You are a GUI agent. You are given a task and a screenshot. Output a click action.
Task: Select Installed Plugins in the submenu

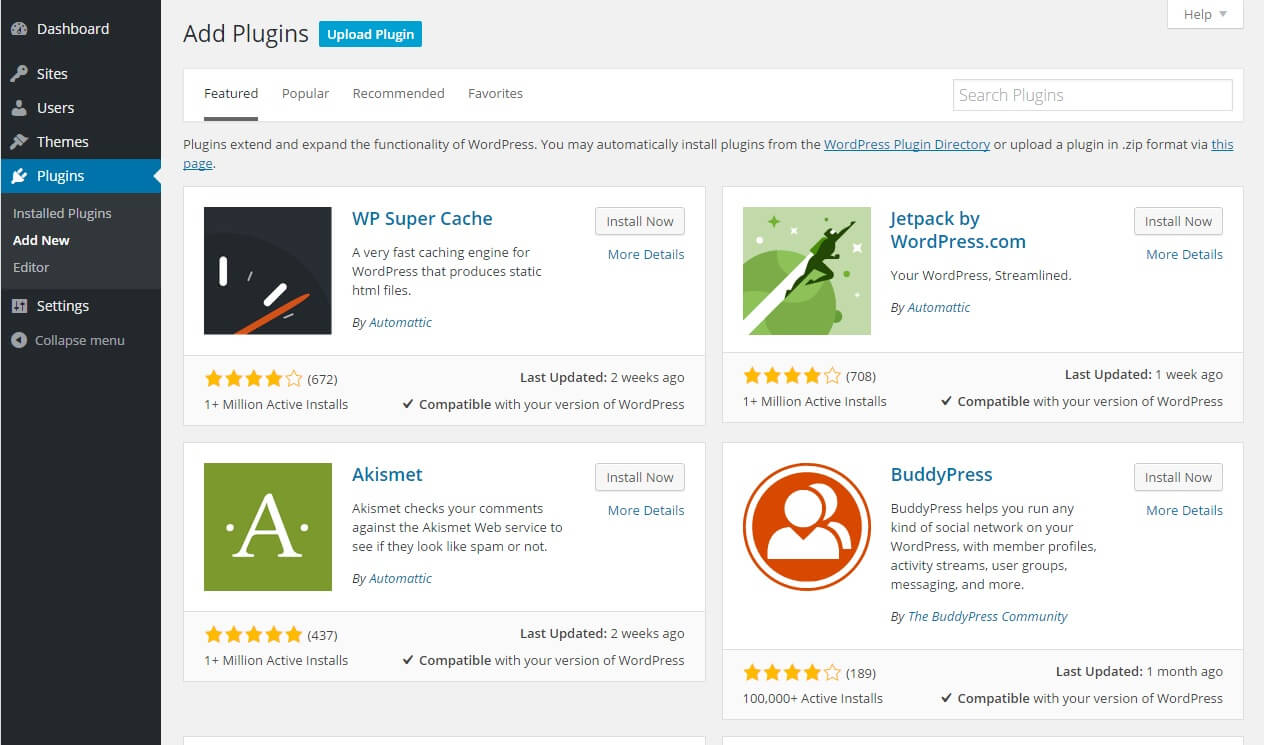click(x=62, y=213)
